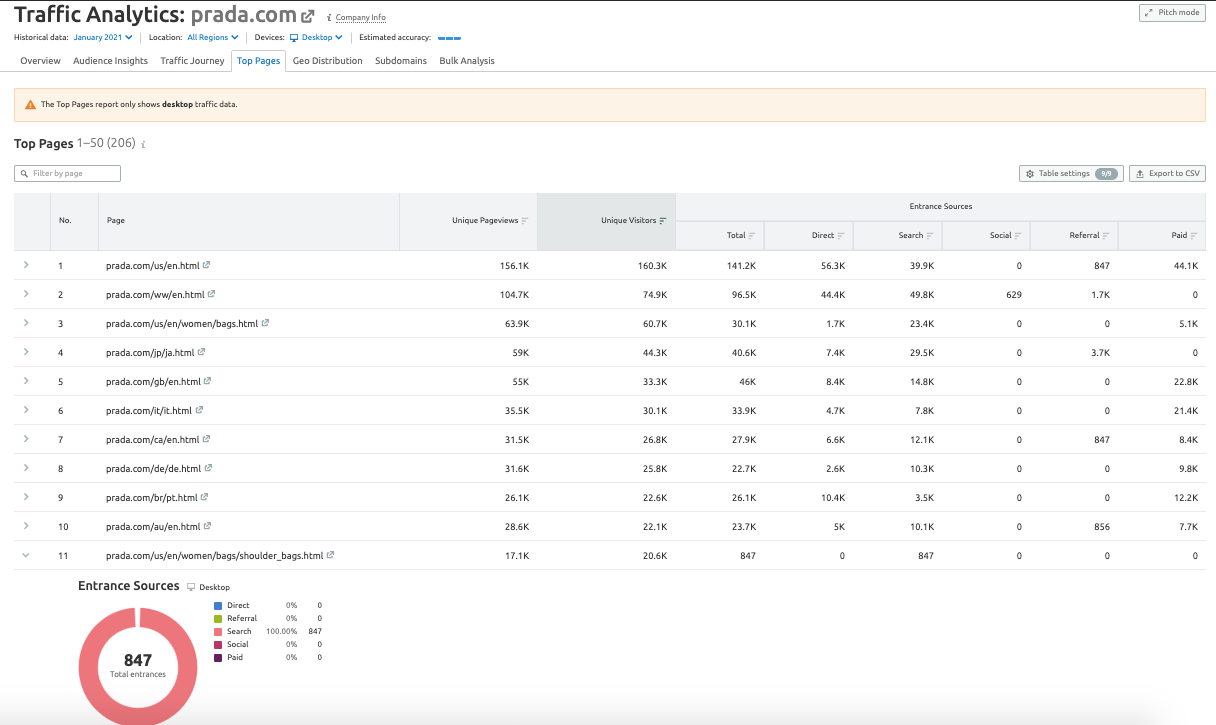The image size is (1216, 725).
Task: Click the Pitch mode button
Action: coord(1172,13)
